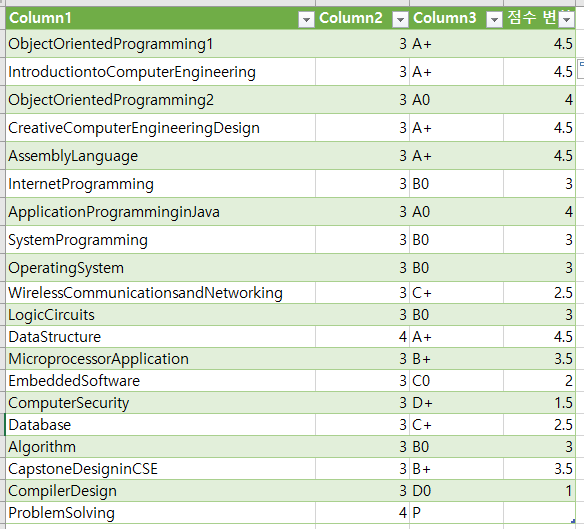Open the Column3 filter dropdown
The width and height of the screenshot is (584, 529).
coord(494,19)
